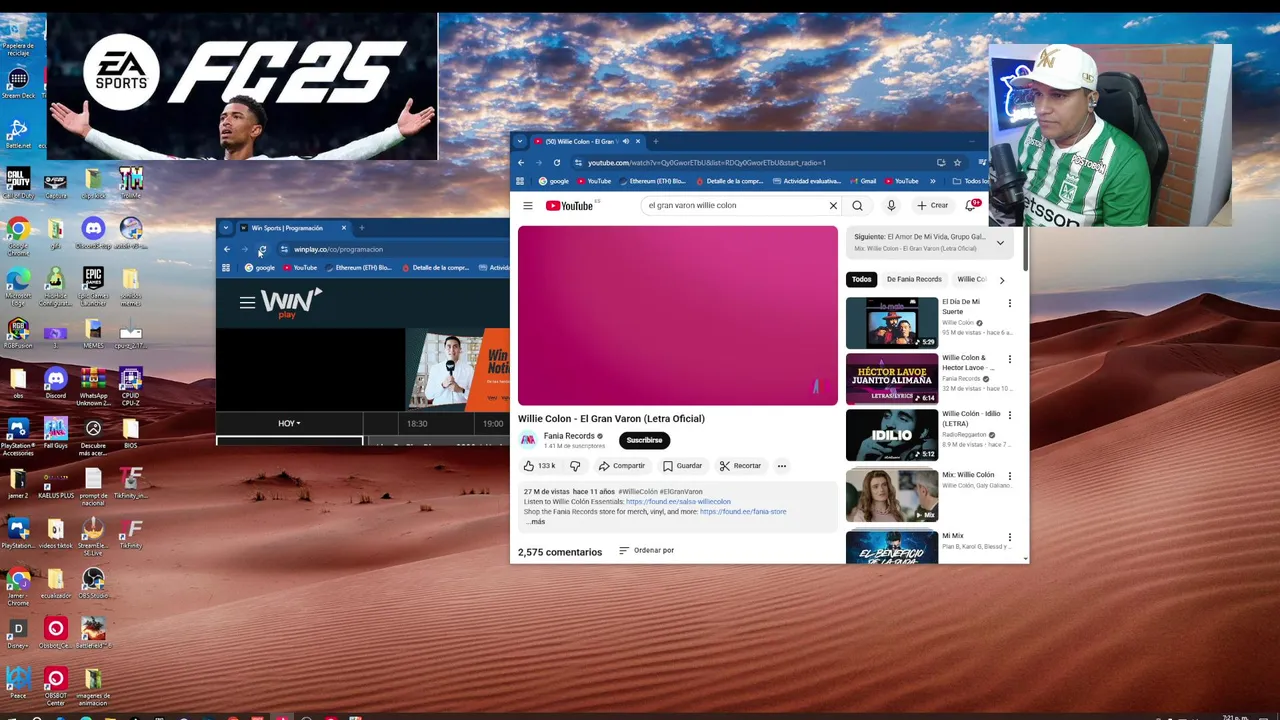Dislike the Willie Colon video
1280x720 pixels.
(x=575, y=466)
